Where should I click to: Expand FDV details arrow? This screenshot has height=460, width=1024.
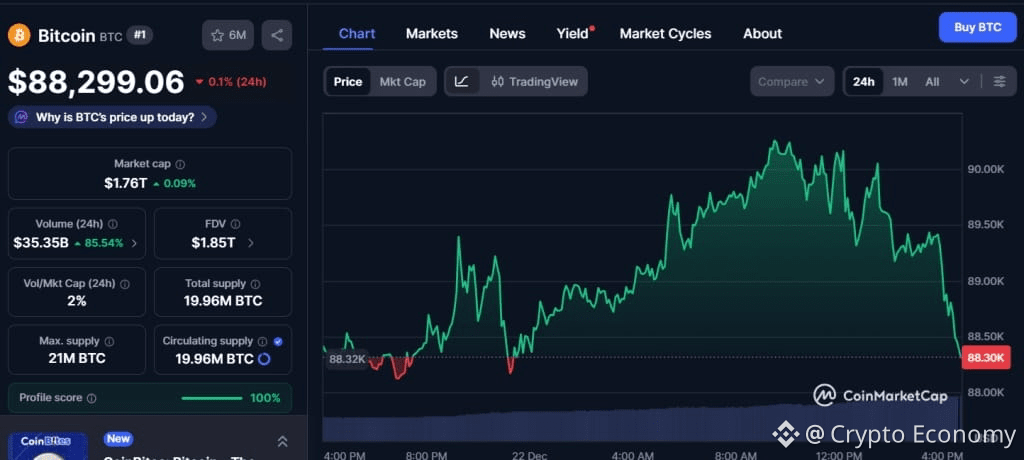251,243
